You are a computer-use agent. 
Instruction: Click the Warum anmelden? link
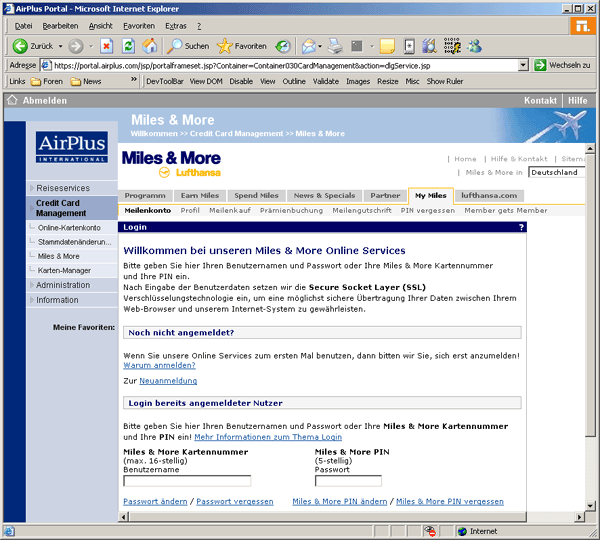click(159, 365)
